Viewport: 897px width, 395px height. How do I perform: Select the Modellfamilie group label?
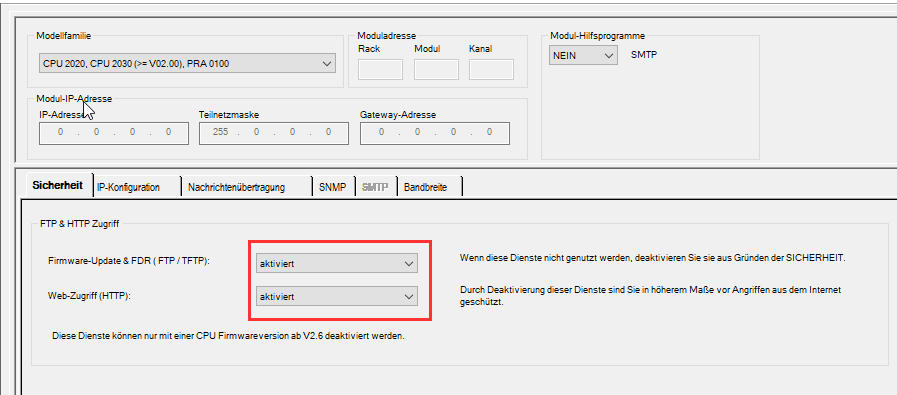point(63,35)
